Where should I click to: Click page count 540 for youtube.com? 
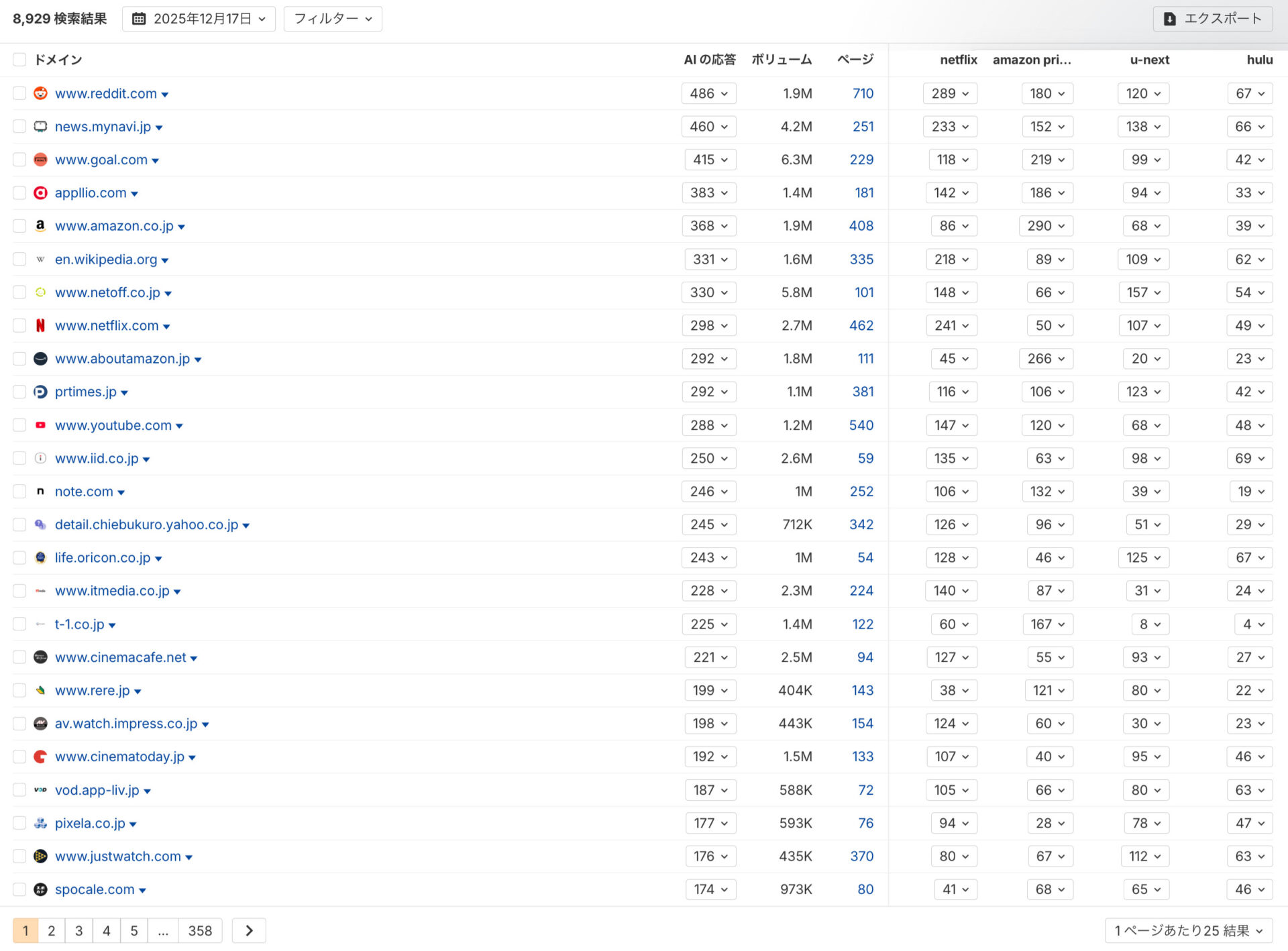pos(861,425)
